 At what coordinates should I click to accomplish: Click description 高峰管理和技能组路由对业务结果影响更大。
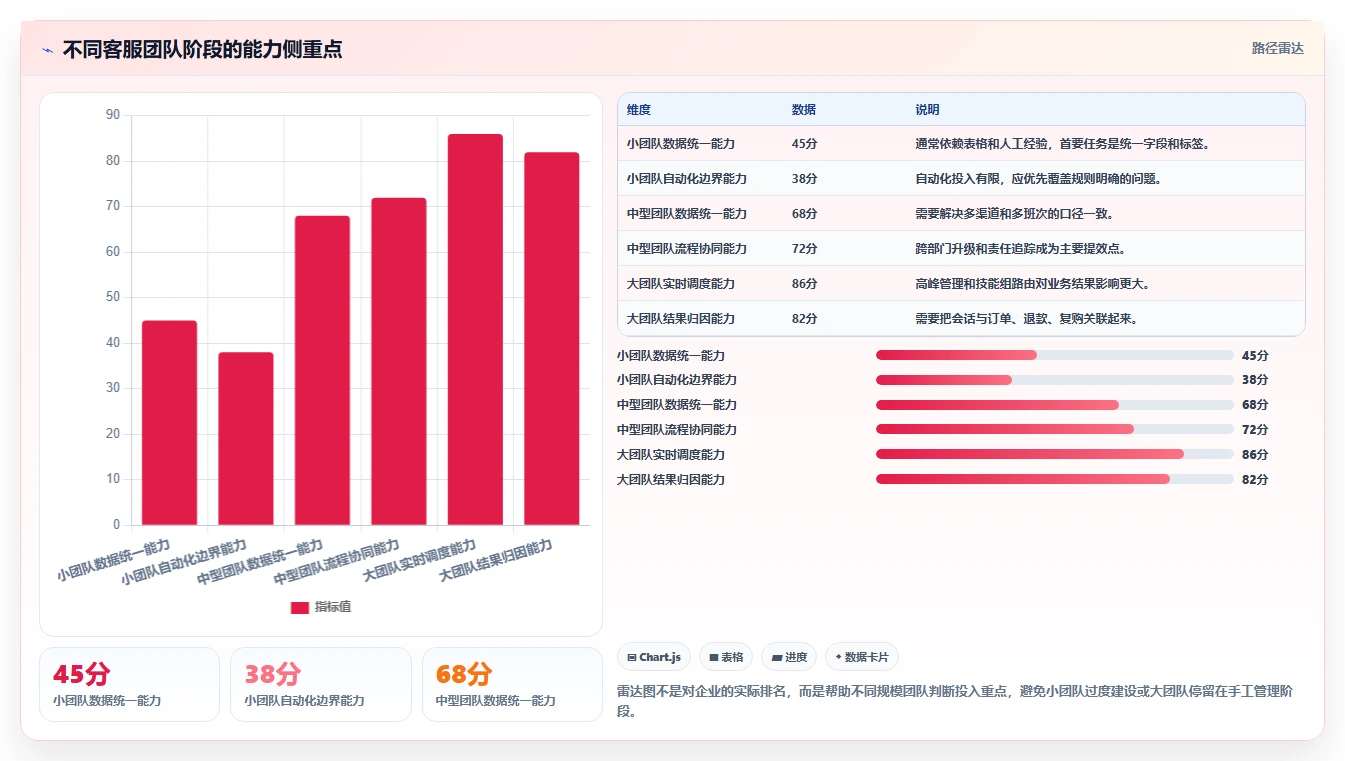point(1032,284)
